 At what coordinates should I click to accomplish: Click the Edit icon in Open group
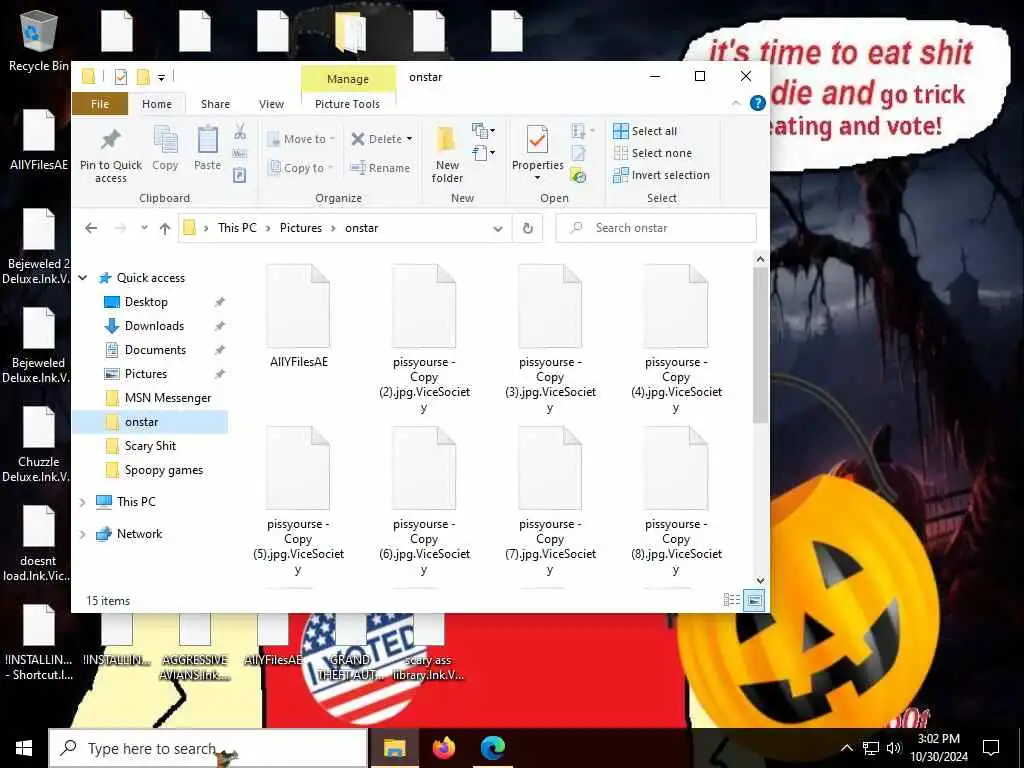(579, 153)
